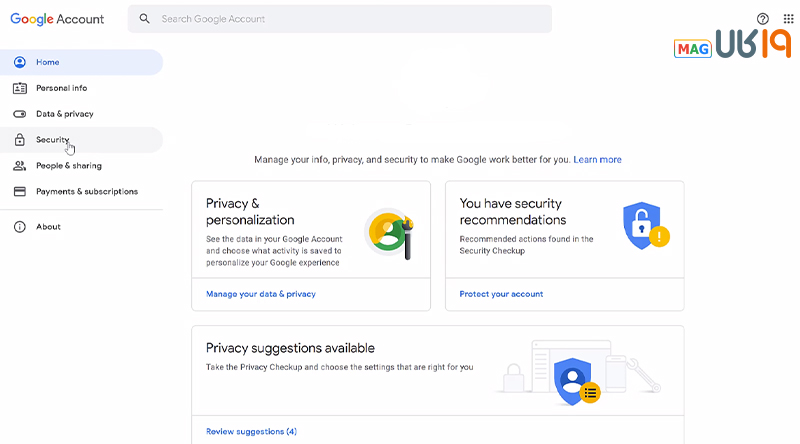
Task: Click the Google Account logo
Action: point(57,19)
